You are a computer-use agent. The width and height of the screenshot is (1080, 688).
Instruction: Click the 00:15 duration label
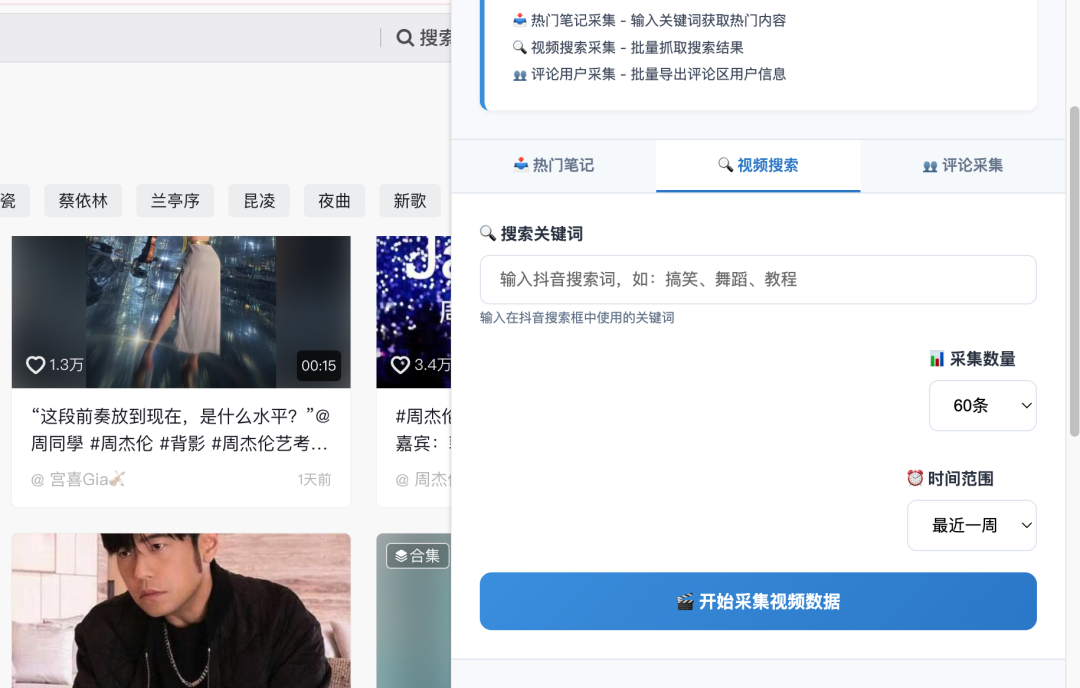(x=319, y=366)
